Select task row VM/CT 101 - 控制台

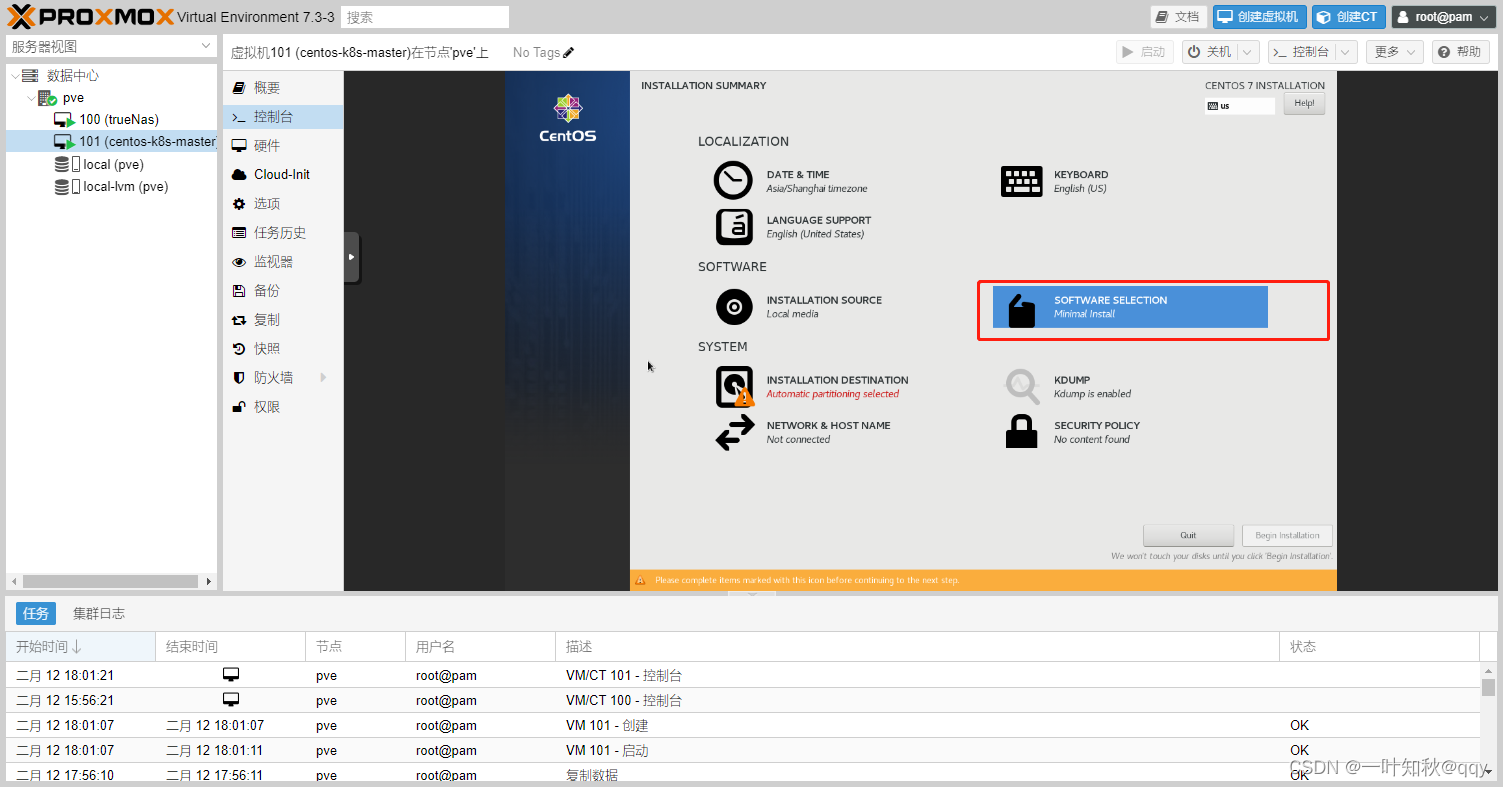click(x=743, y=675)
